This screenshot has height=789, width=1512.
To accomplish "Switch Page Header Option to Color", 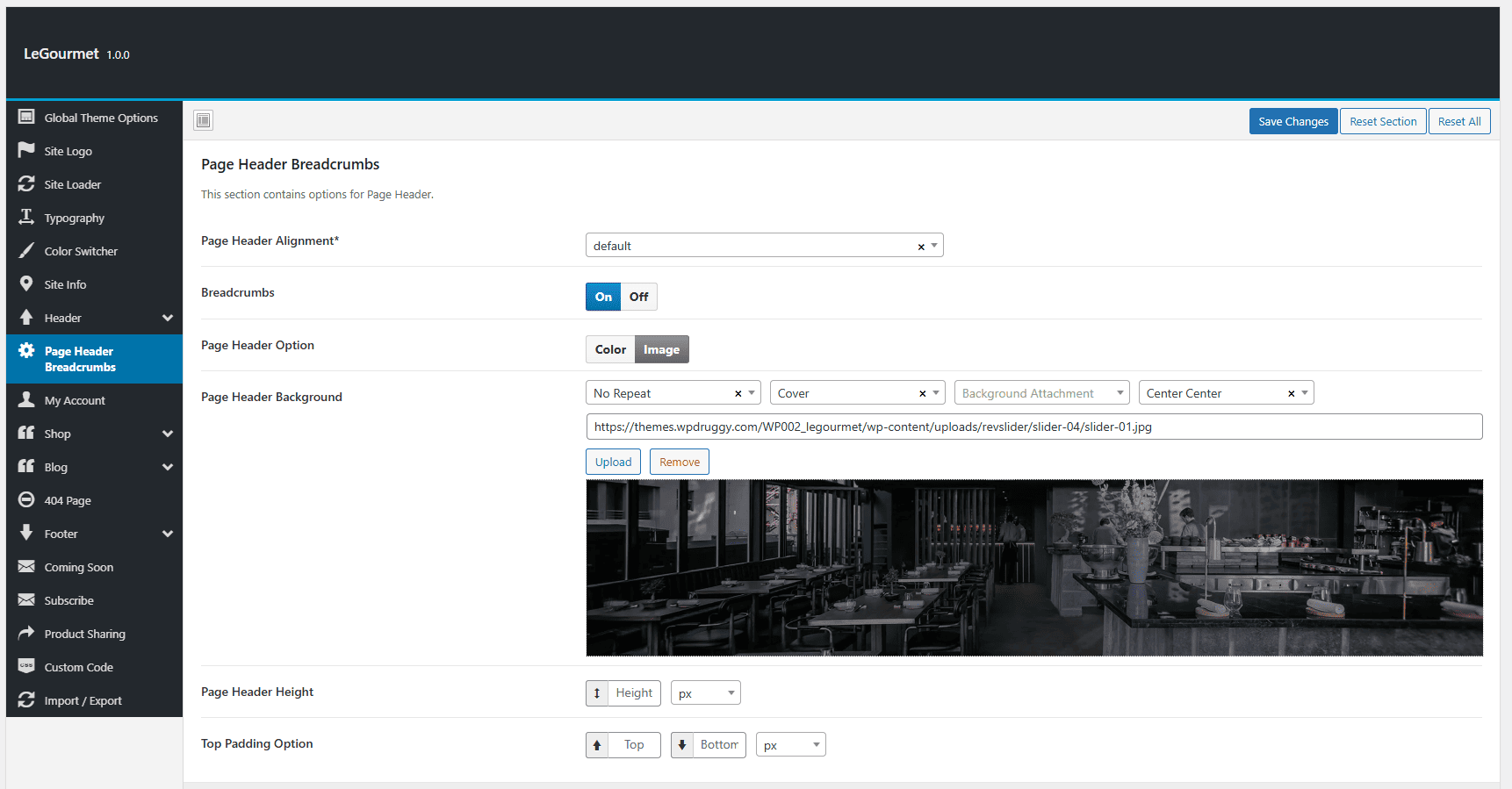I will coord(610,349).
